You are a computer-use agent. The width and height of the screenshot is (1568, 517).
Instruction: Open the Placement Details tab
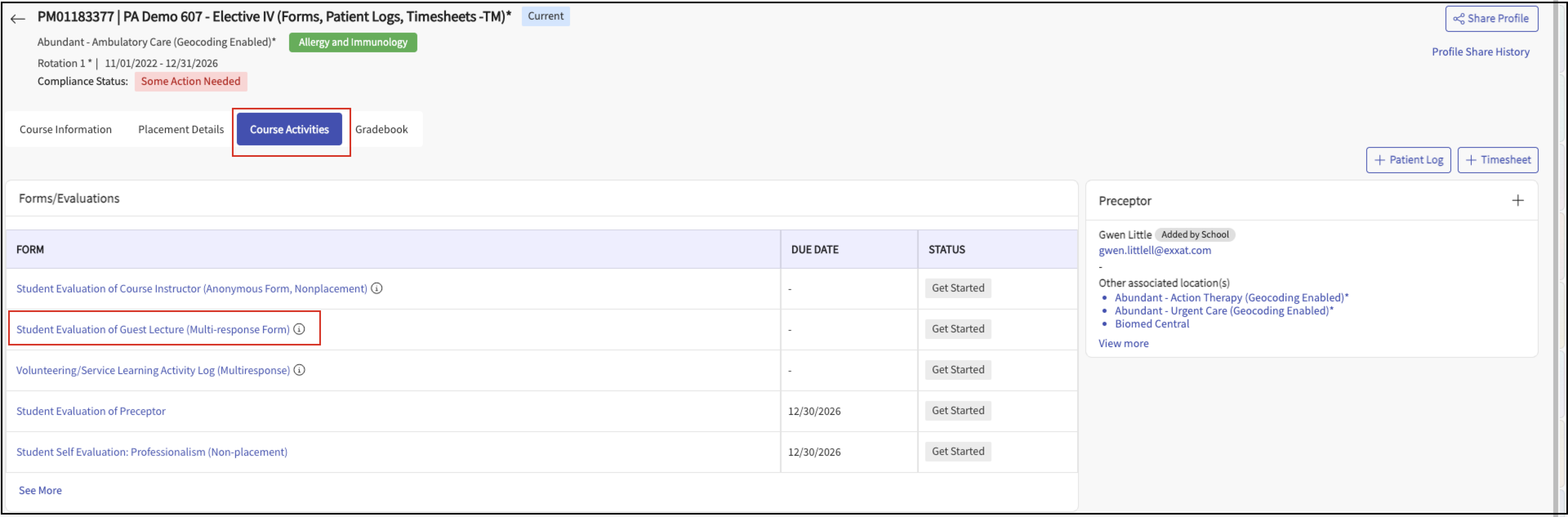click(181, 129)
